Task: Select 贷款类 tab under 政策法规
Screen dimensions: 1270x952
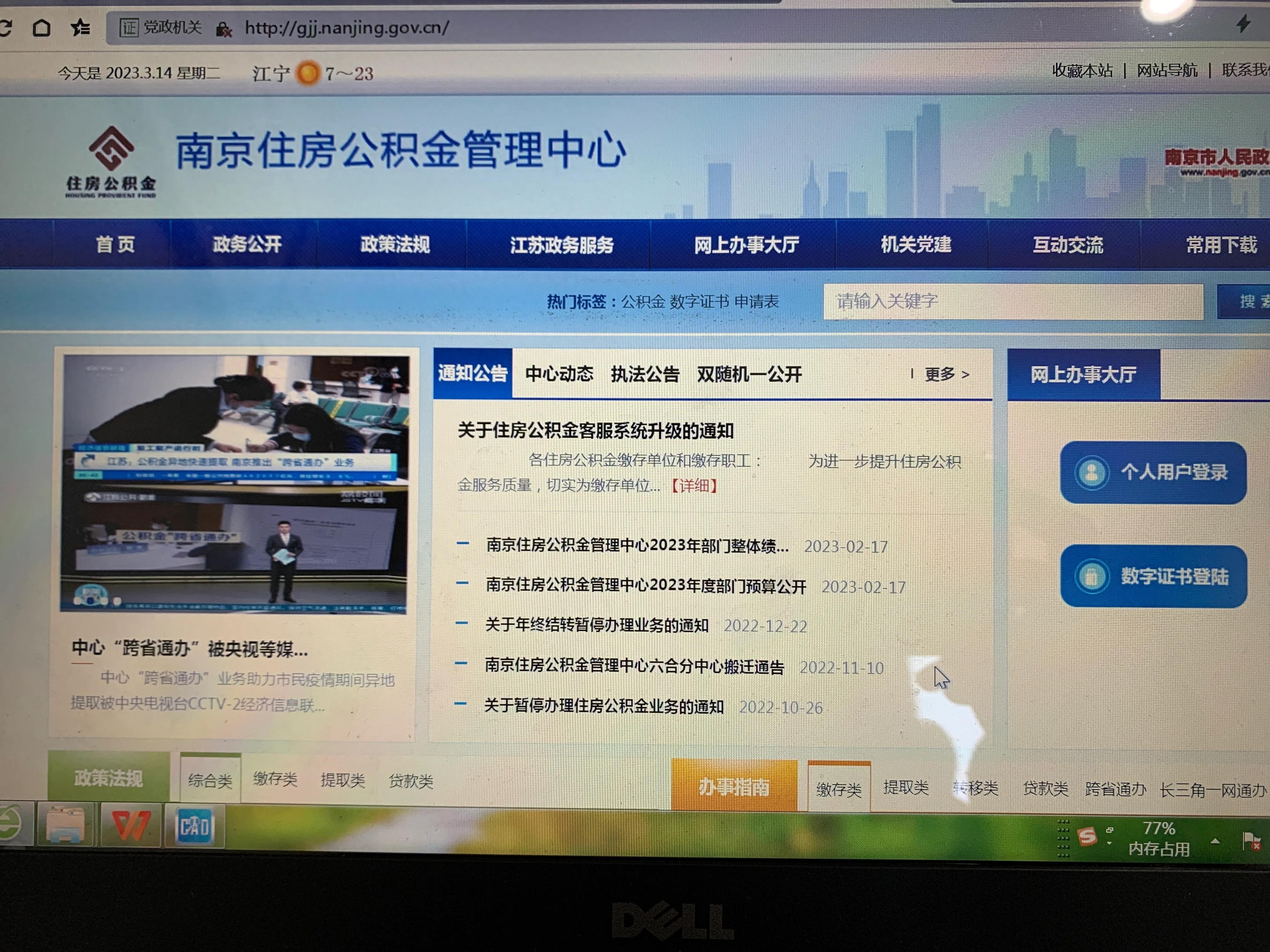Action: pyautogui.click(x=410, y=781)
